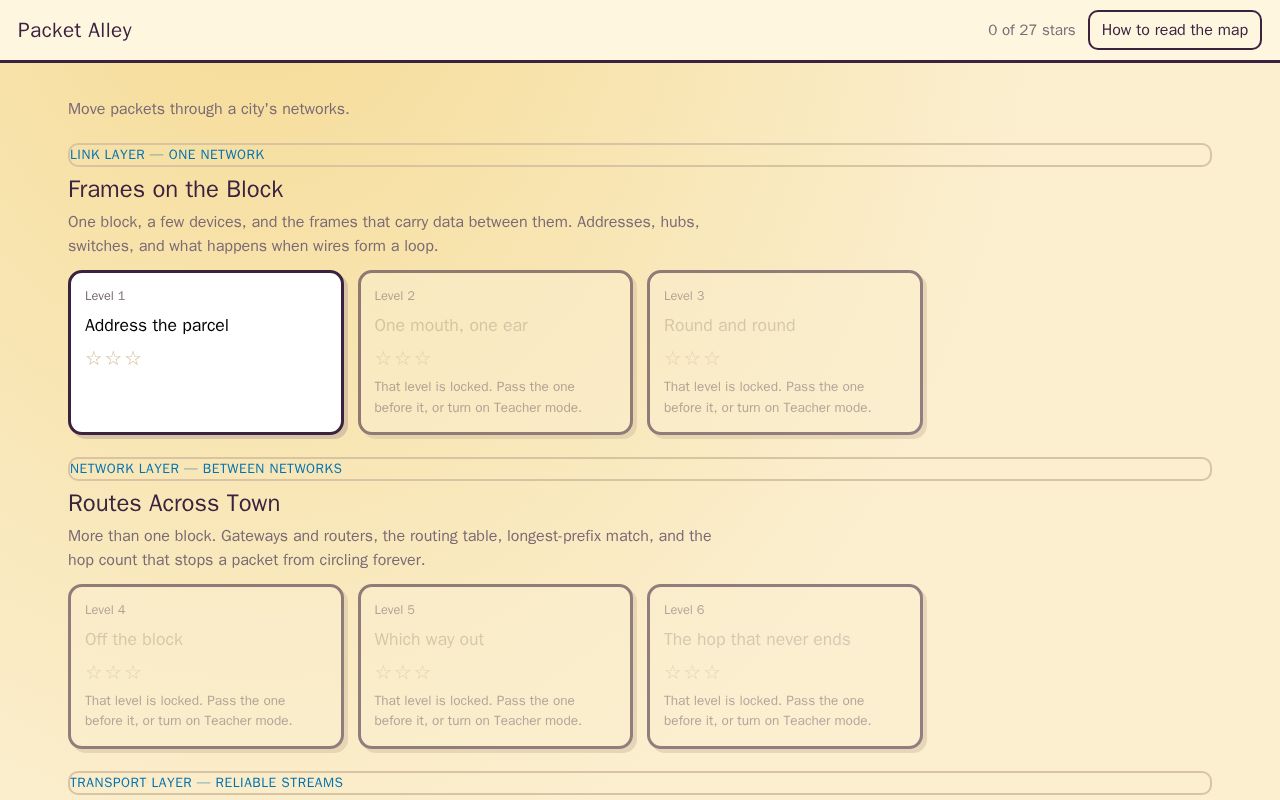Open Level 1 Address the parcel card
The height and width of the screenshot is (800, 1280).
click(206, 353)
